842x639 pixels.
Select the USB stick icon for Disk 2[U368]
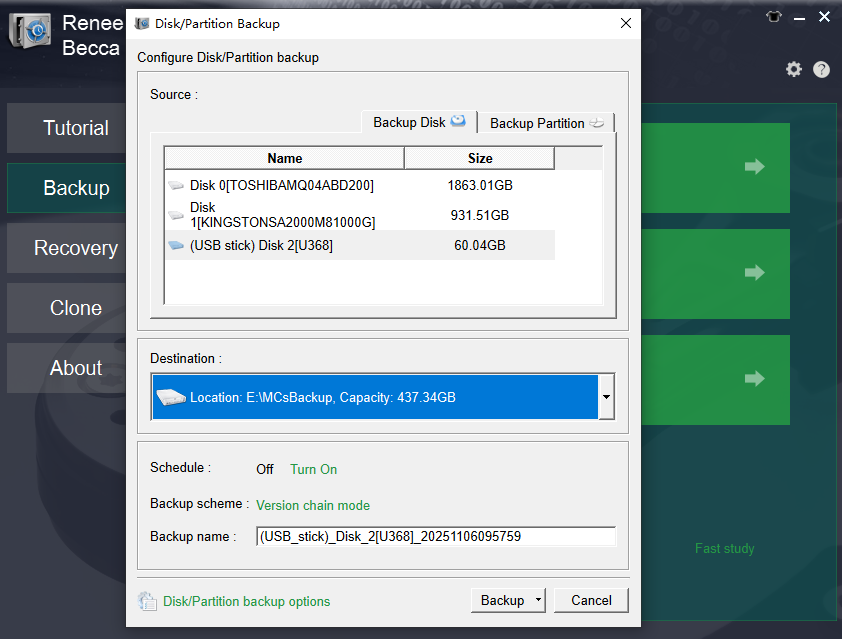coord(176,245)
